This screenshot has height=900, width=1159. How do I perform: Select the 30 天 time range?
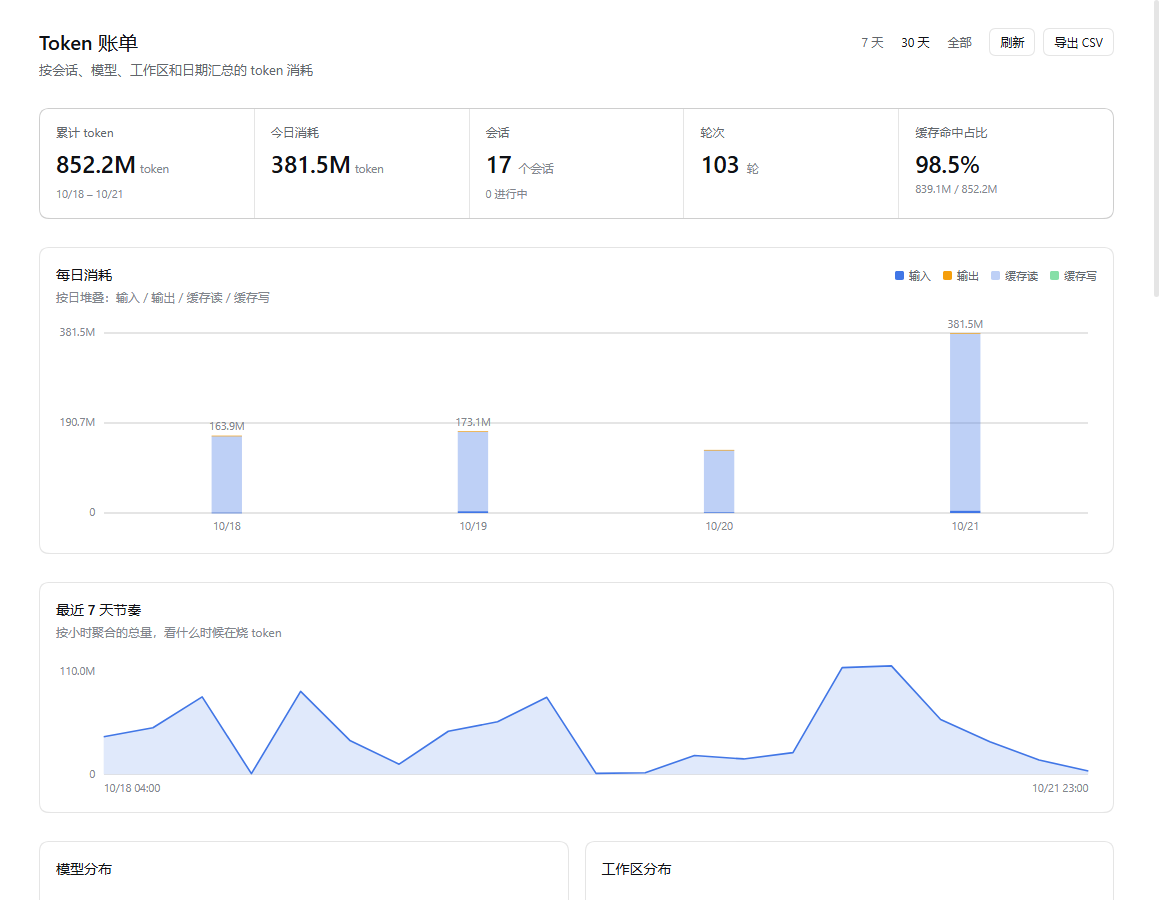(915, 43)
